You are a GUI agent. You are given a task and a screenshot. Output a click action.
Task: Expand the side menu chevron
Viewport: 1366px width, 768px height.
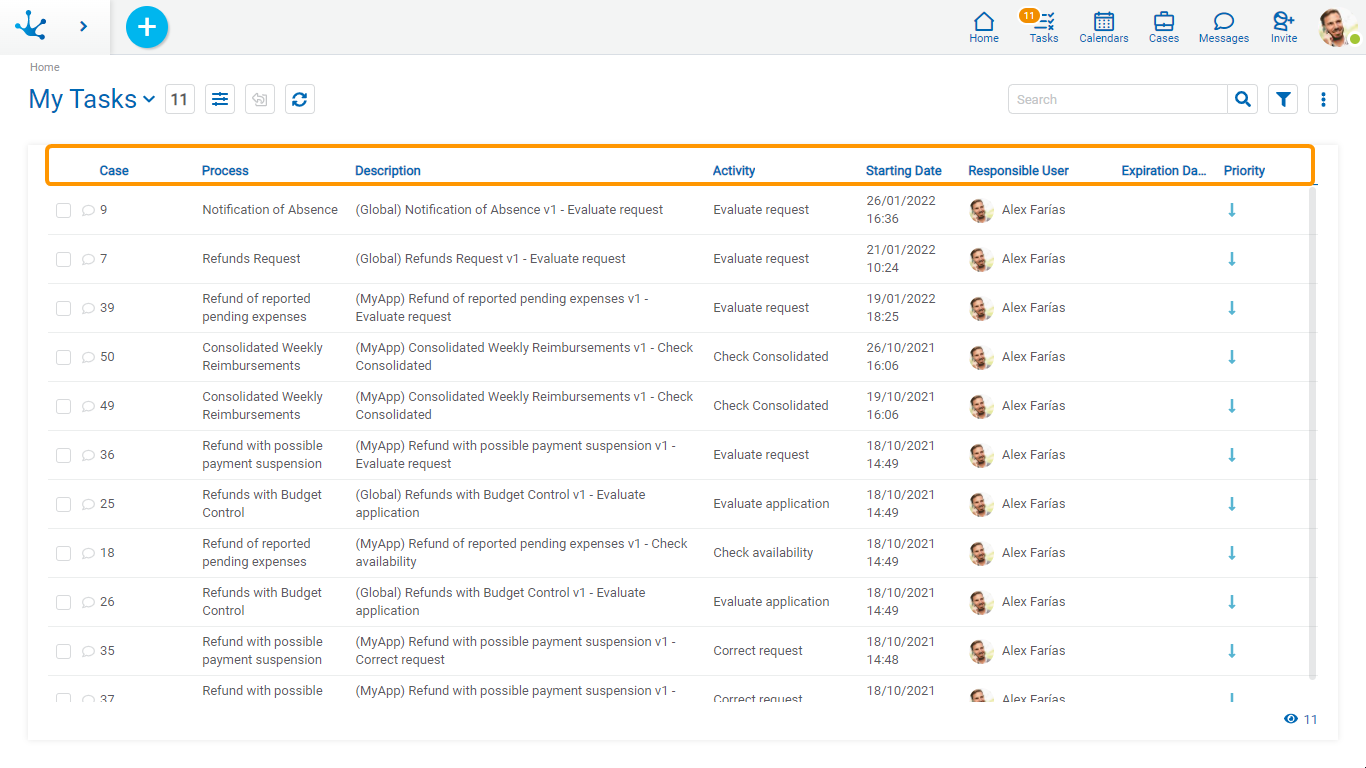click(83, 26)
